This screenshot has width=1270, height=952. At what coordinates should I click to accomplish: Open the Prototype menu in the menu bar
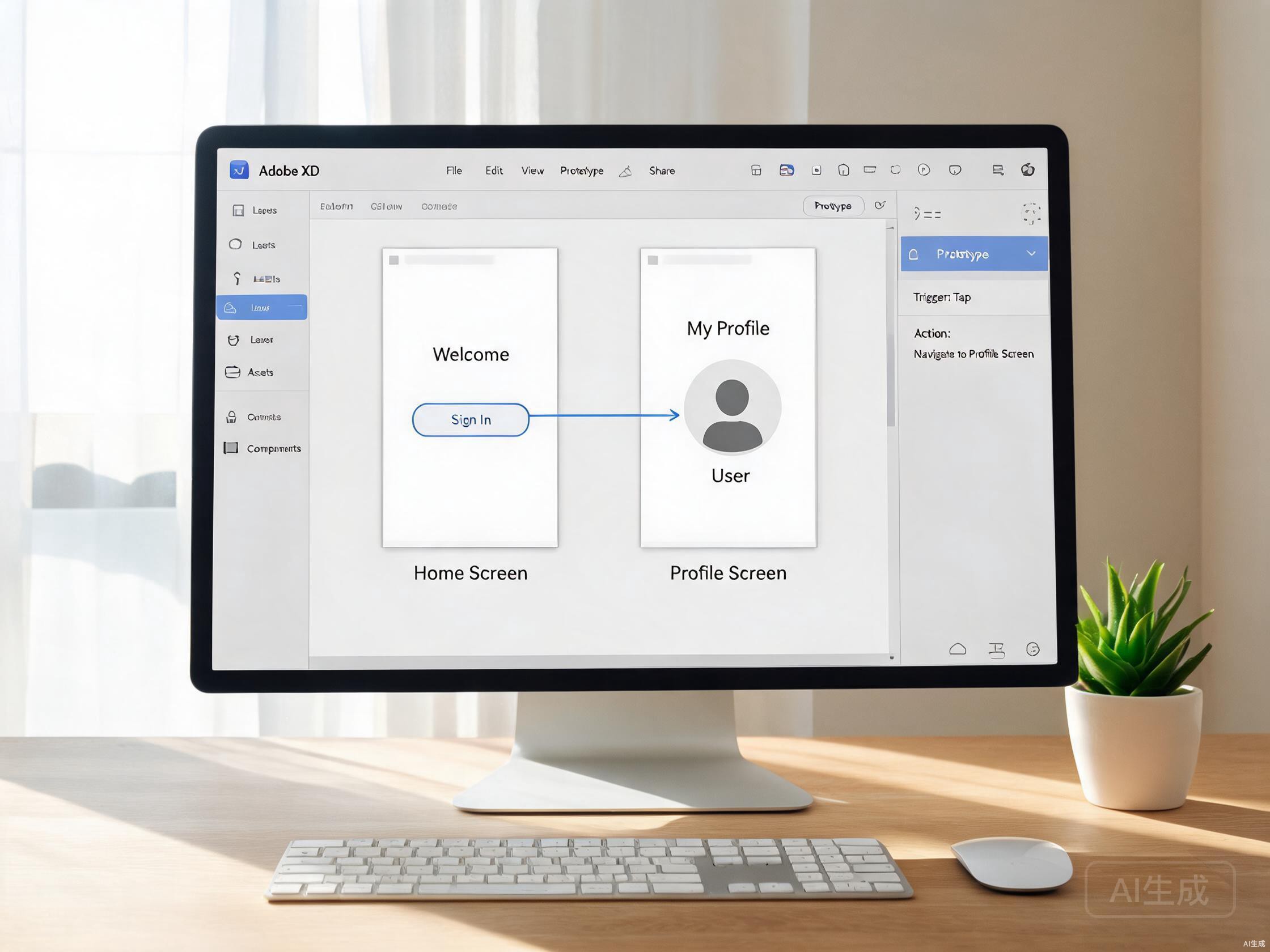coord(582,171)
